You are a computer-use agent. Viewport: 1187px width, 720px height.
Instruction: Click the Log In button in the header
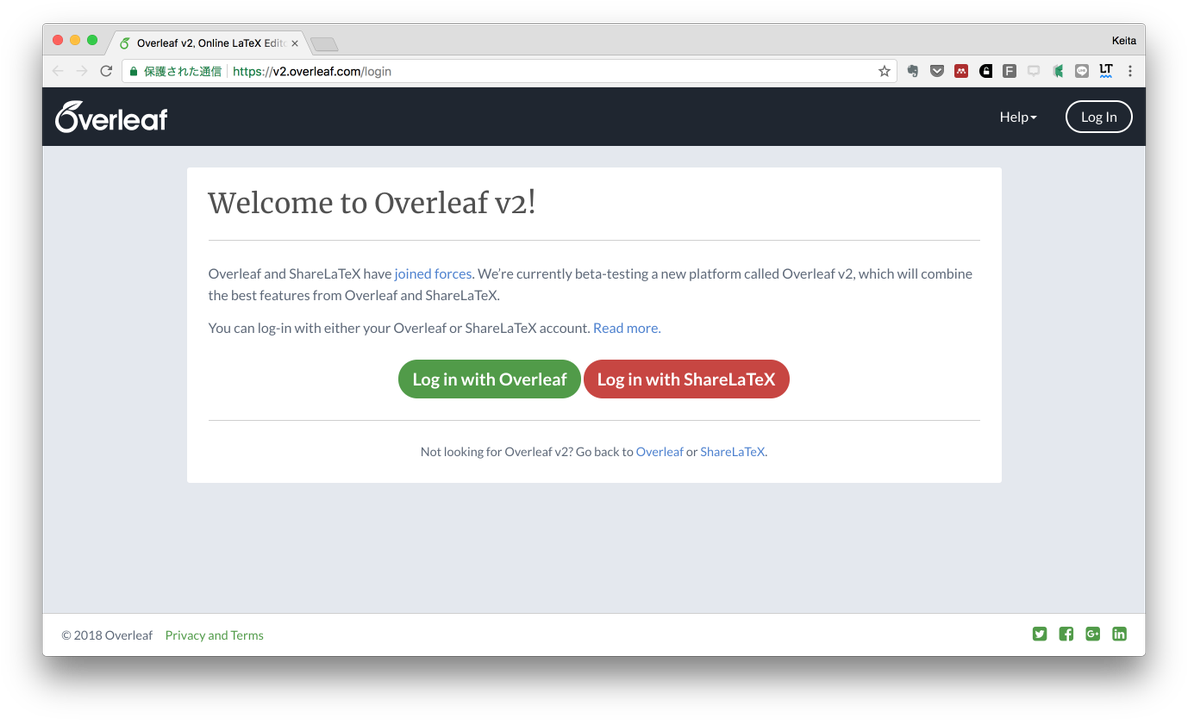click(1098, 117)
